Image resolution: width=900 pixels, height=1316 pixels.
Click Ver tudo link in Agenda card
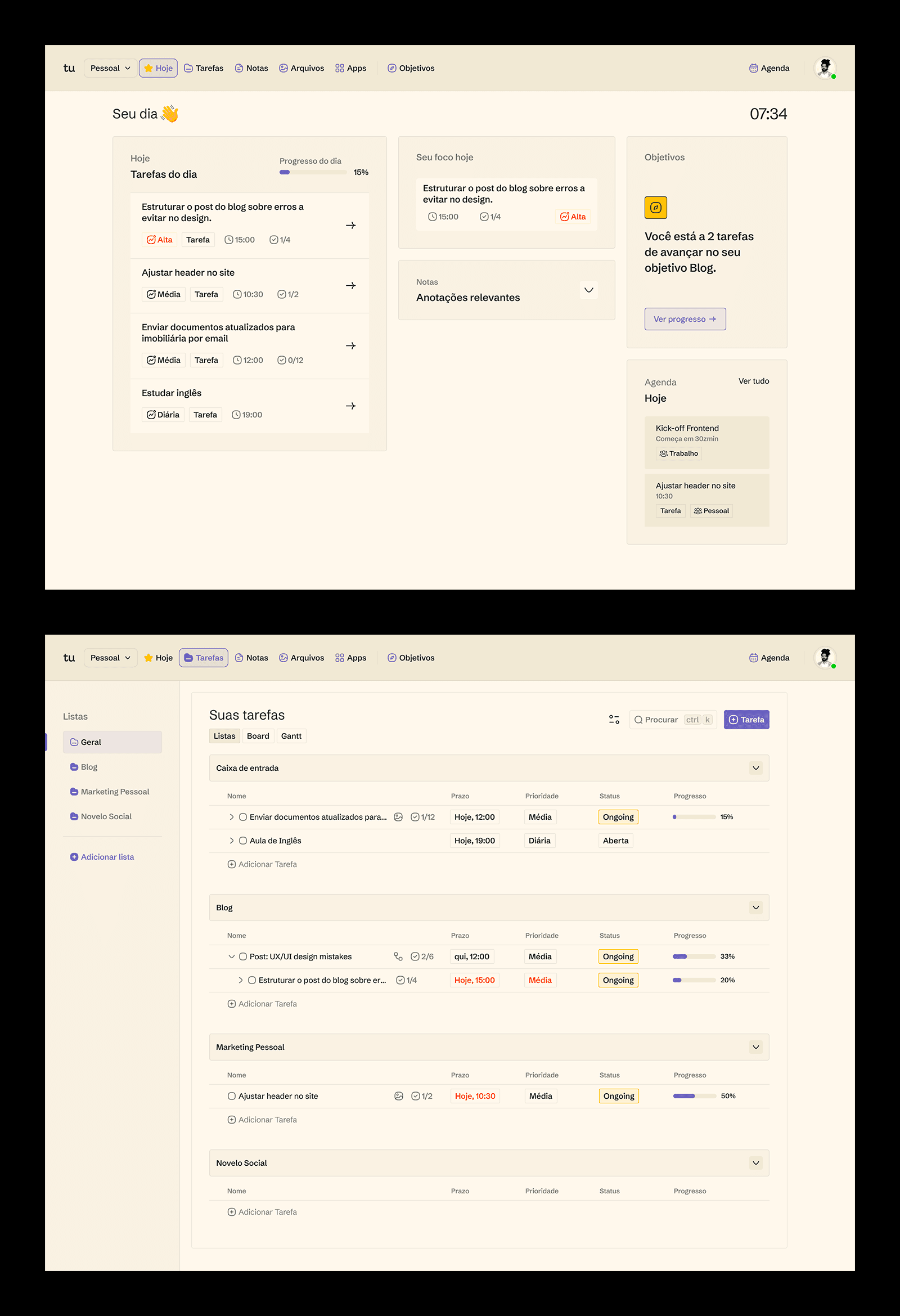coord(753,381)
